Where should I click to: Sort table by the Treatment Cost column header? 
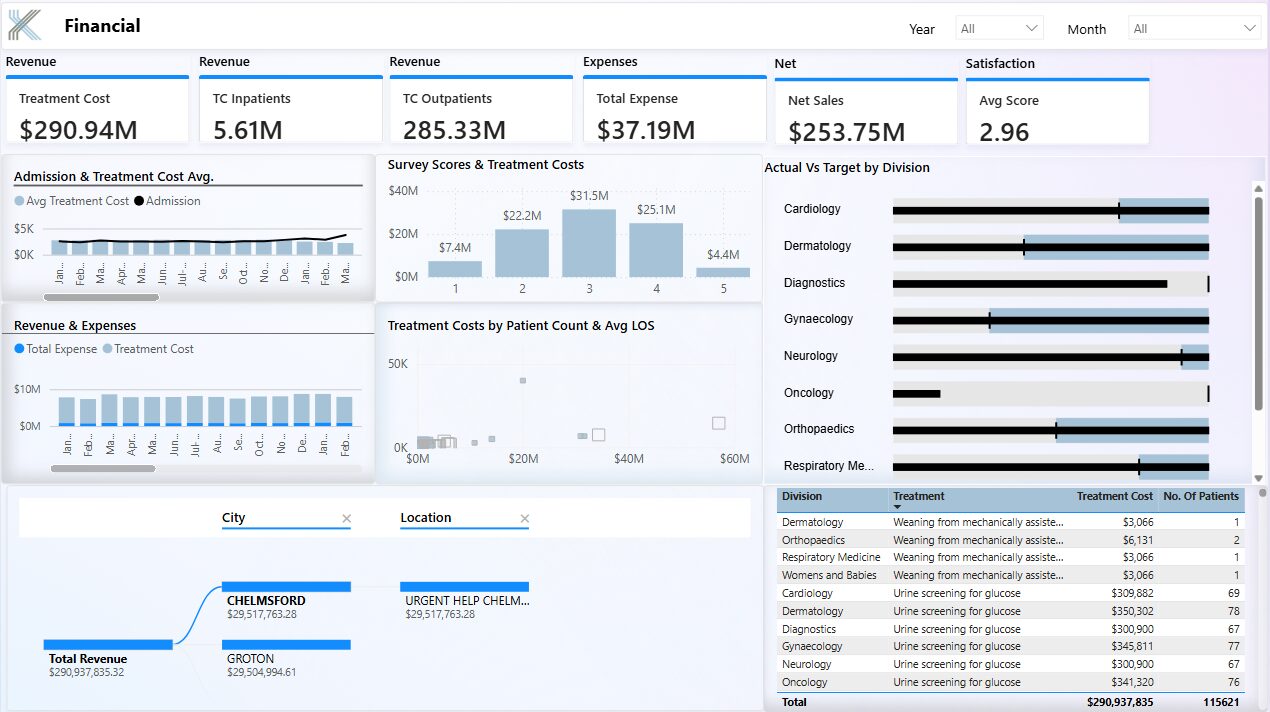click(x=1114, y=496)
